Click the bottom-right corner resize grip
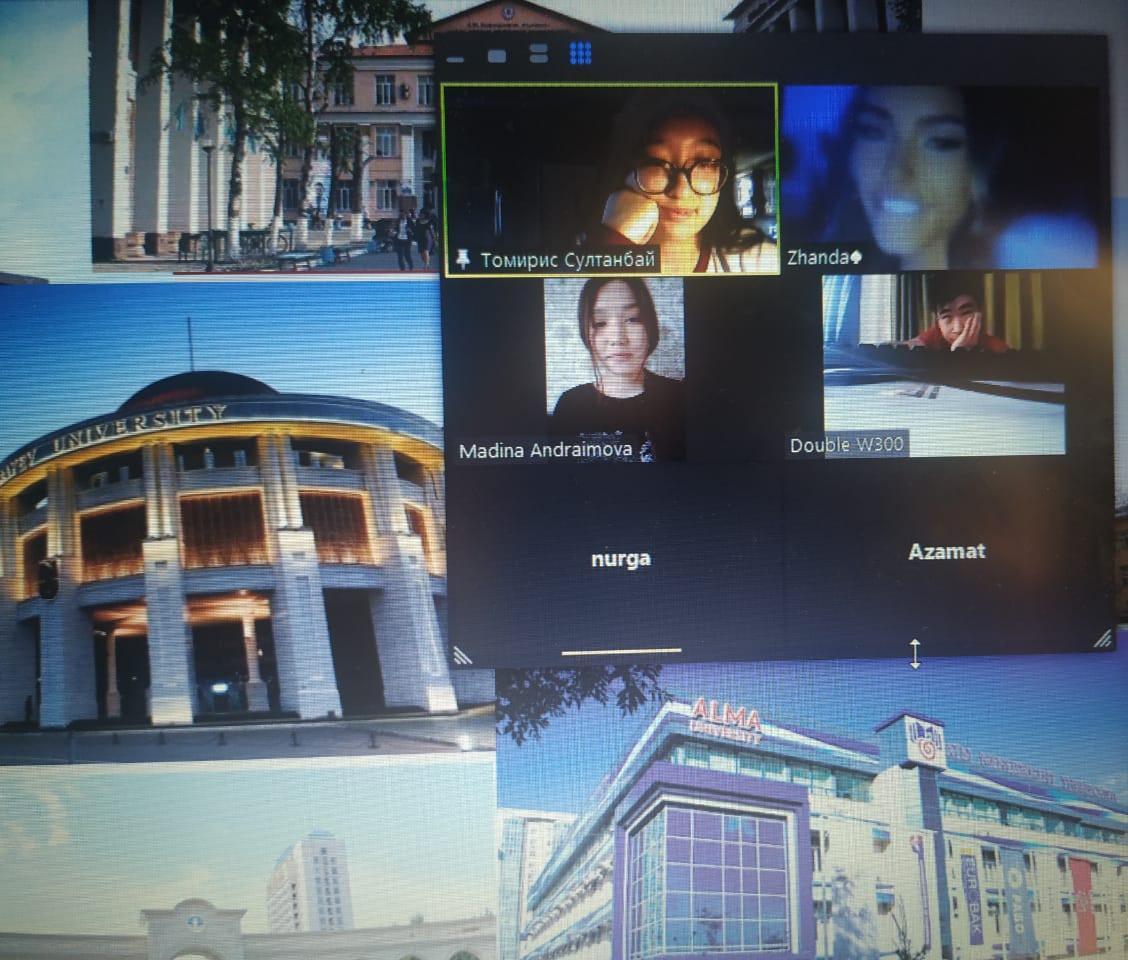This screenshot has height=960, width=1128. [1102, 638]
